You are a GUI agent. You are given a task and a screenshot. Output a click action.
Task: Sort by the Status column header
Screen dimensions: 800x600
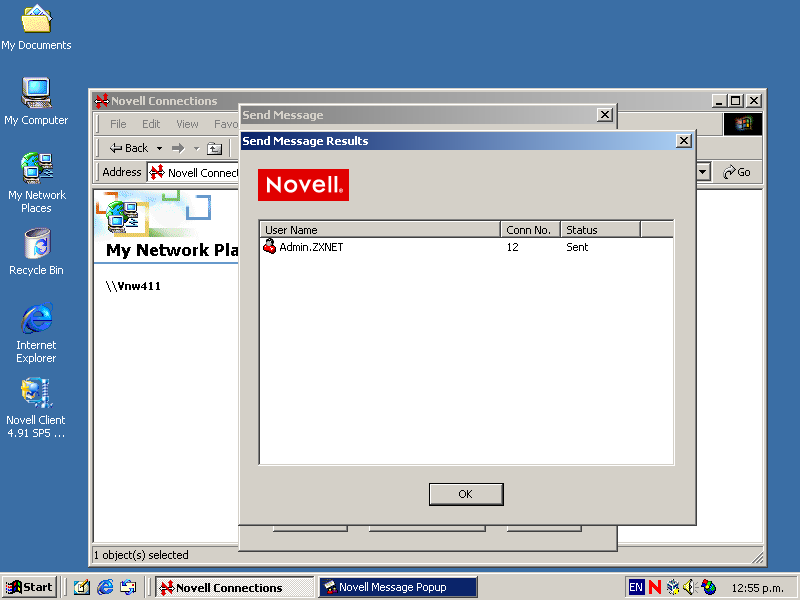tap(600, 230)
